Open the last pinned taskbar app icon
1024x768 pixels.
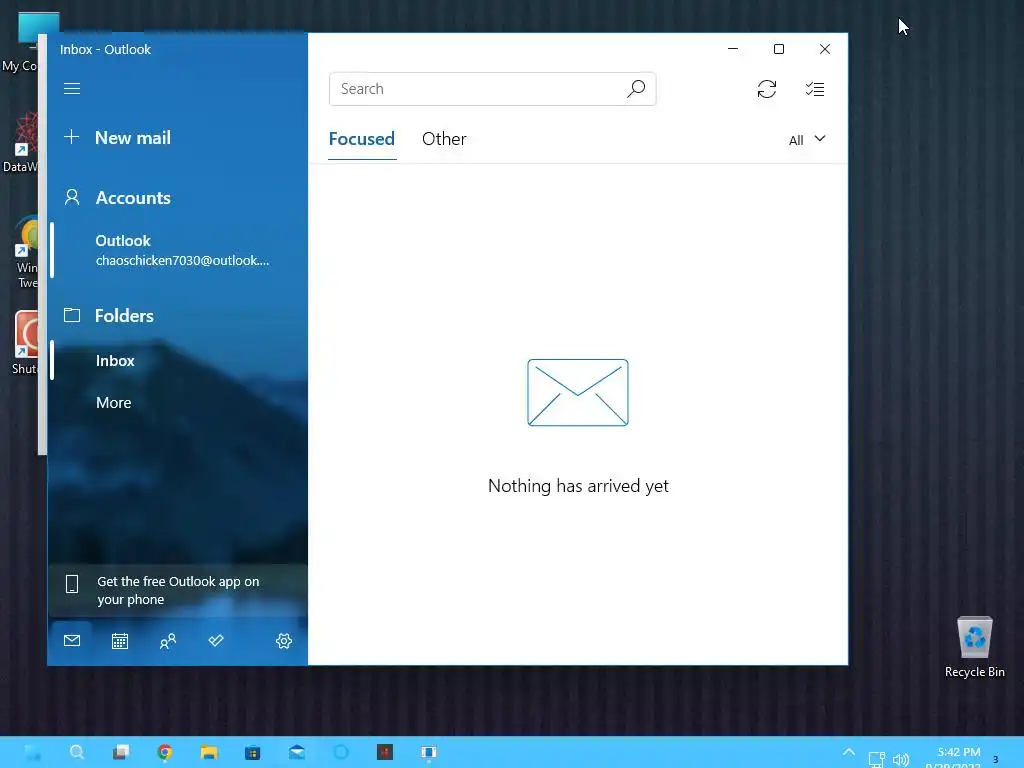click(428, 752)
